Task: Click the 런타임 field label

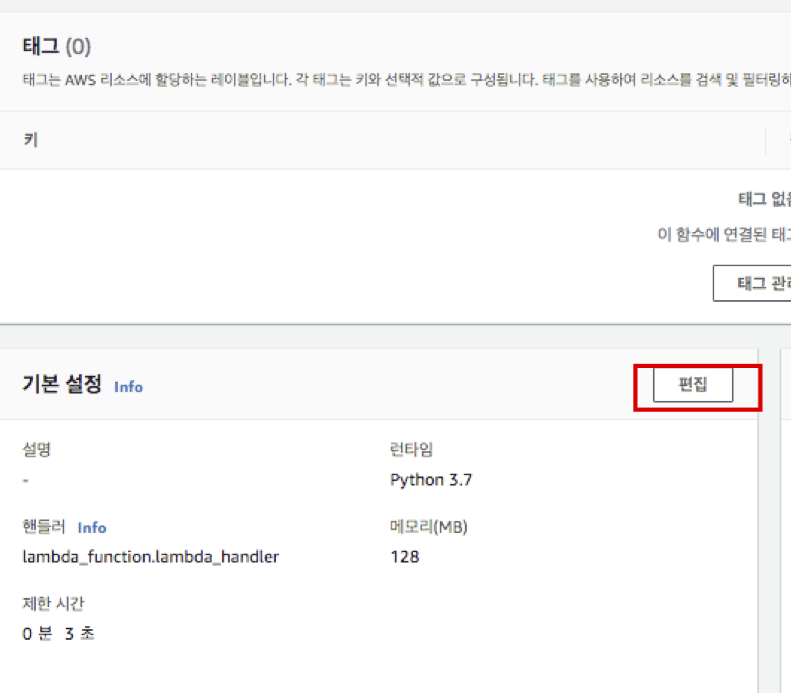Action: coord(411,449)
